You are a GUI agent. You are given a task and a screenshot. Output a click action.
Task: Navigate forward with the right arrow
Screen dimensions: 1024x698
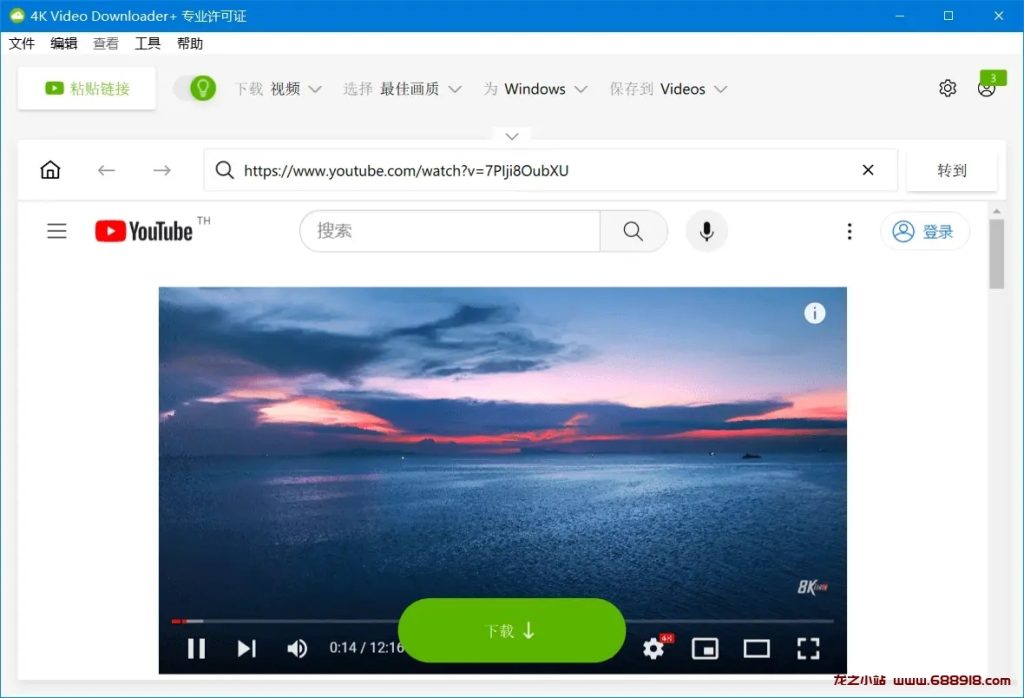point(162,170)
